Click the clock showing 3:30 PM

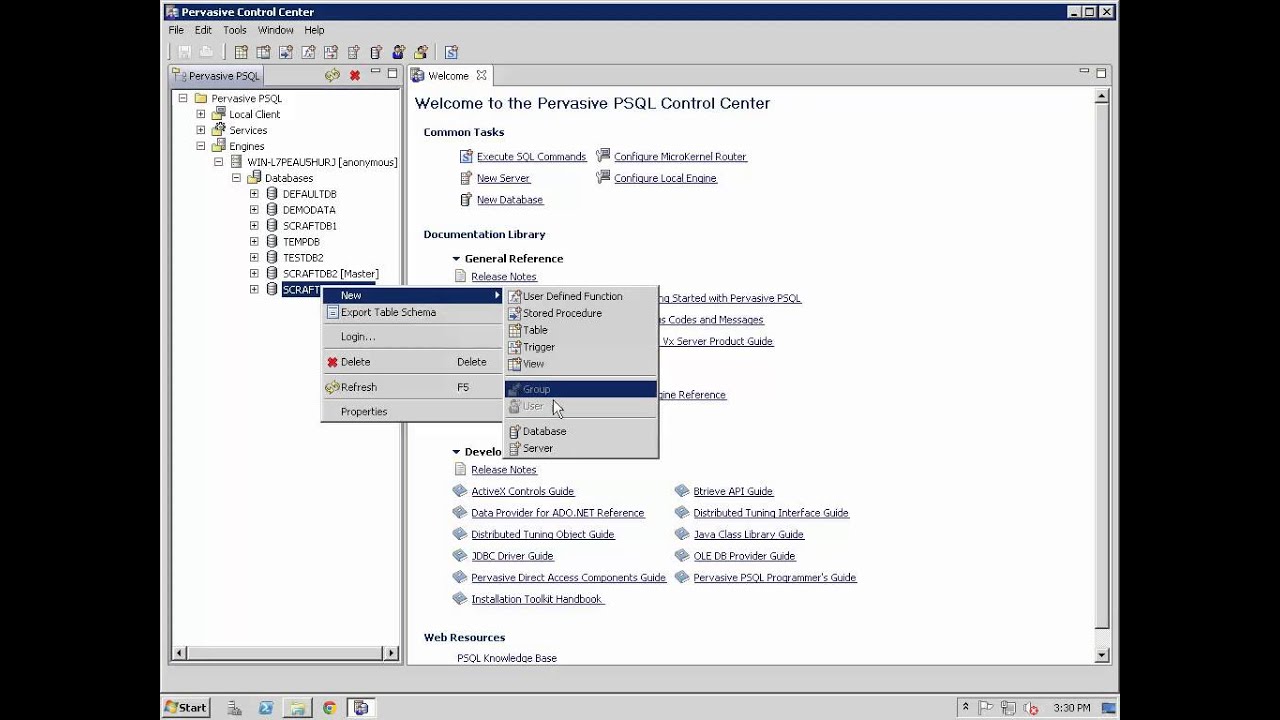coord(1071,708)
